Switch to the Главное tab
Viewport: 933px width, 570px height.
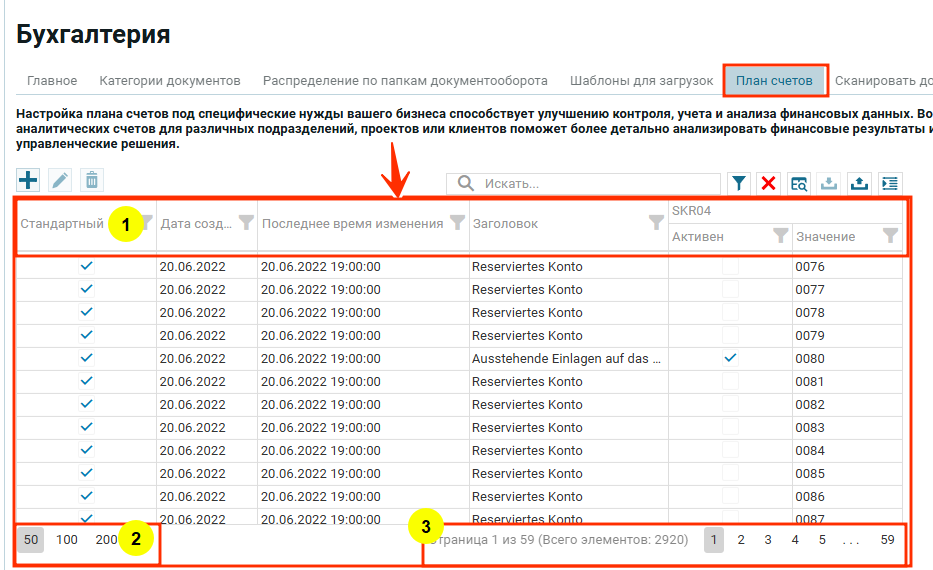(x=52, y=80)
